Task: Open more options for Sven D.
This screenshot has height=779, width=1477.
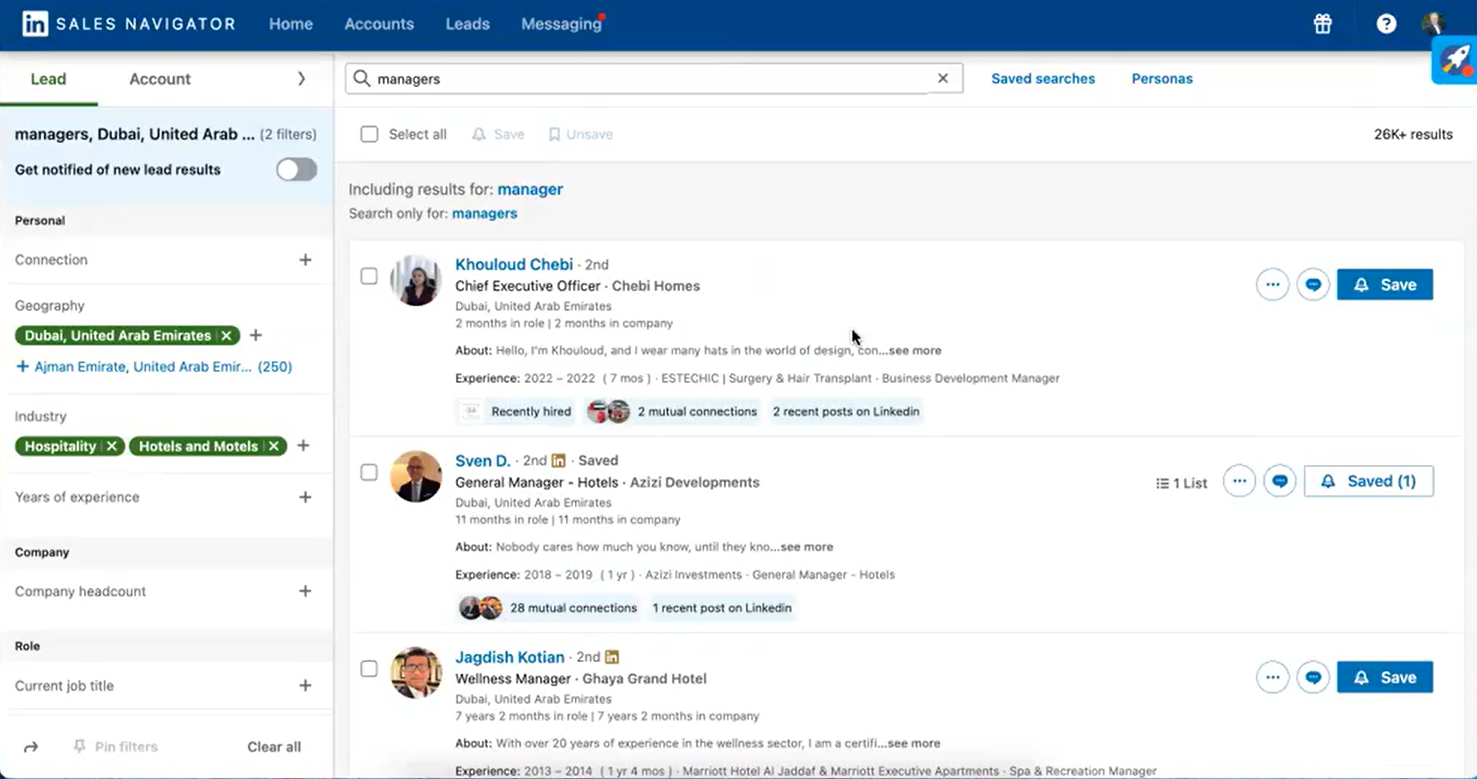Action: pyautogui.click(x=1239, y=481)
